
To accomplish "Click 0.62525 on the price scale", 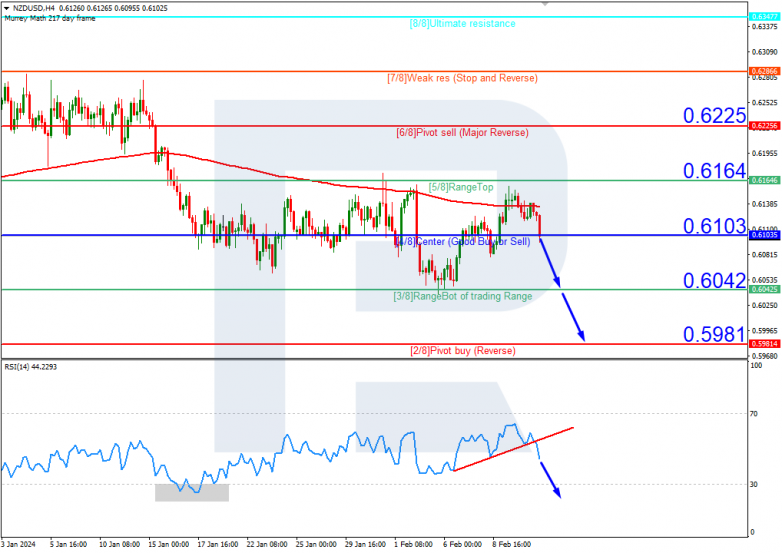I will tap(765, 103).
